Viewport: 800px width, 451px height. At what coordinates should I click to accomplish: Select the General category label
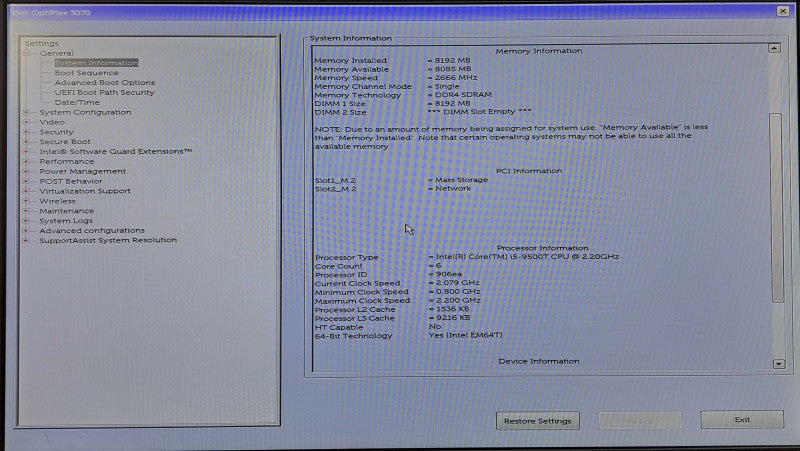click(57, 53)
